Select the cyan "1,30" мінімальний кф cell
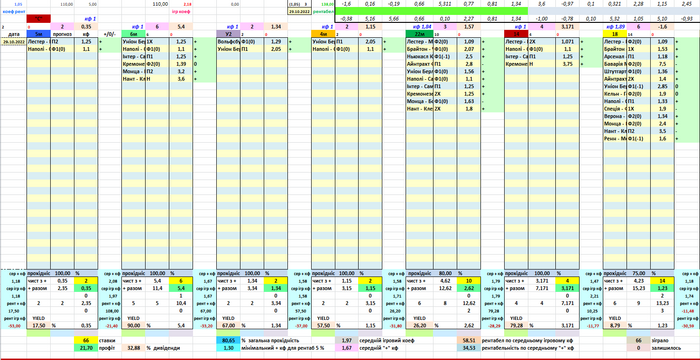700x360 pixels. (228, 348)
